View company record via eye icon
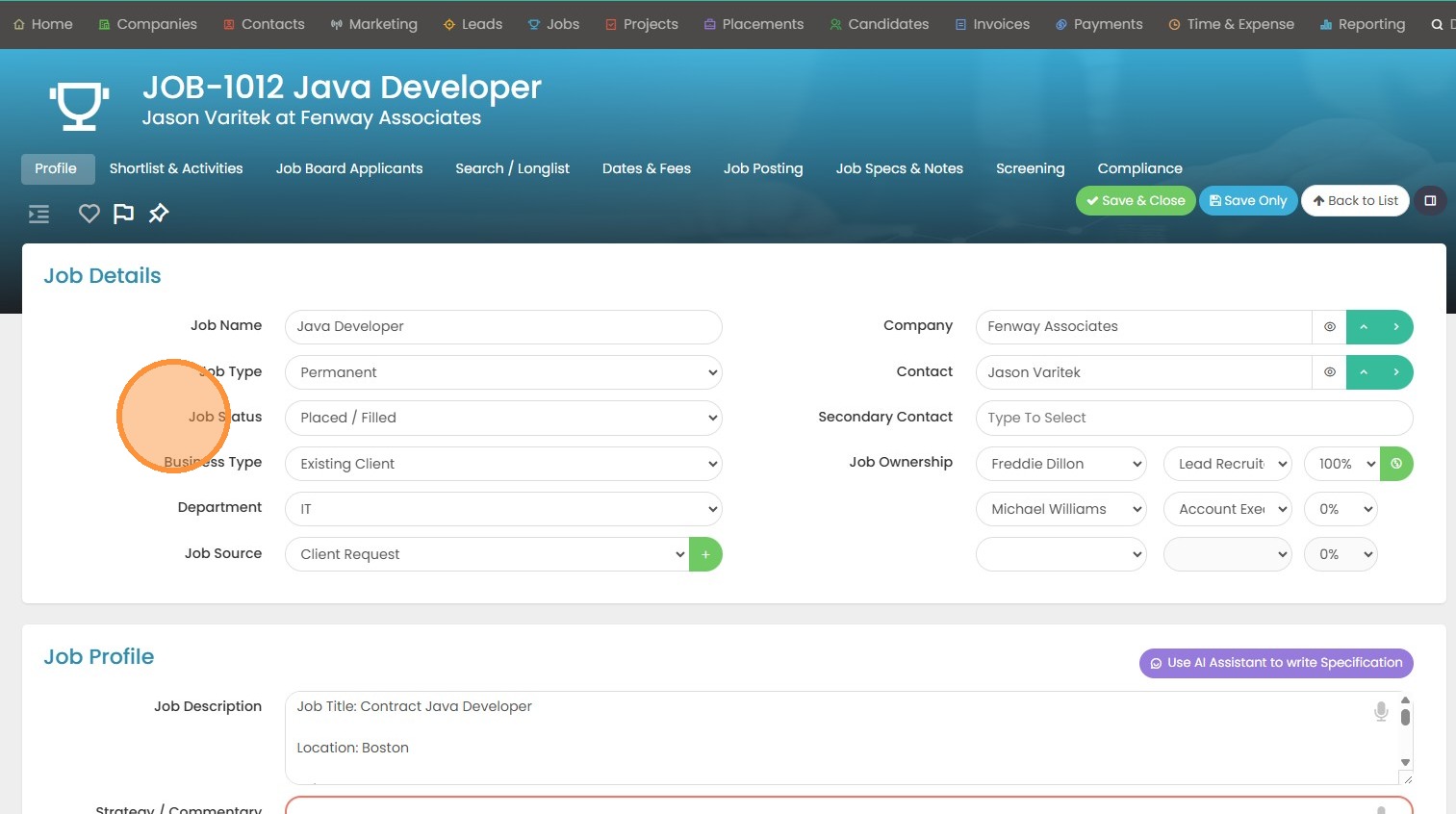 1329,327
